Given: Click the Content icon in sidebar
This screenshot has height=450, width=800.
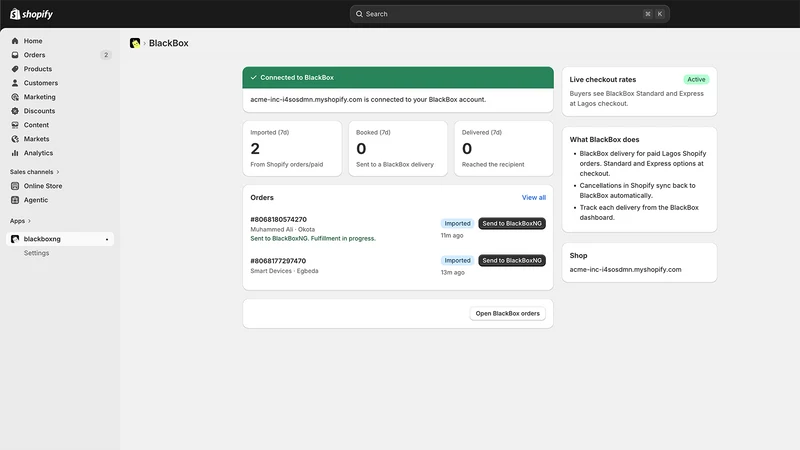Looking at the screenshot, I should tap(15, 125).
